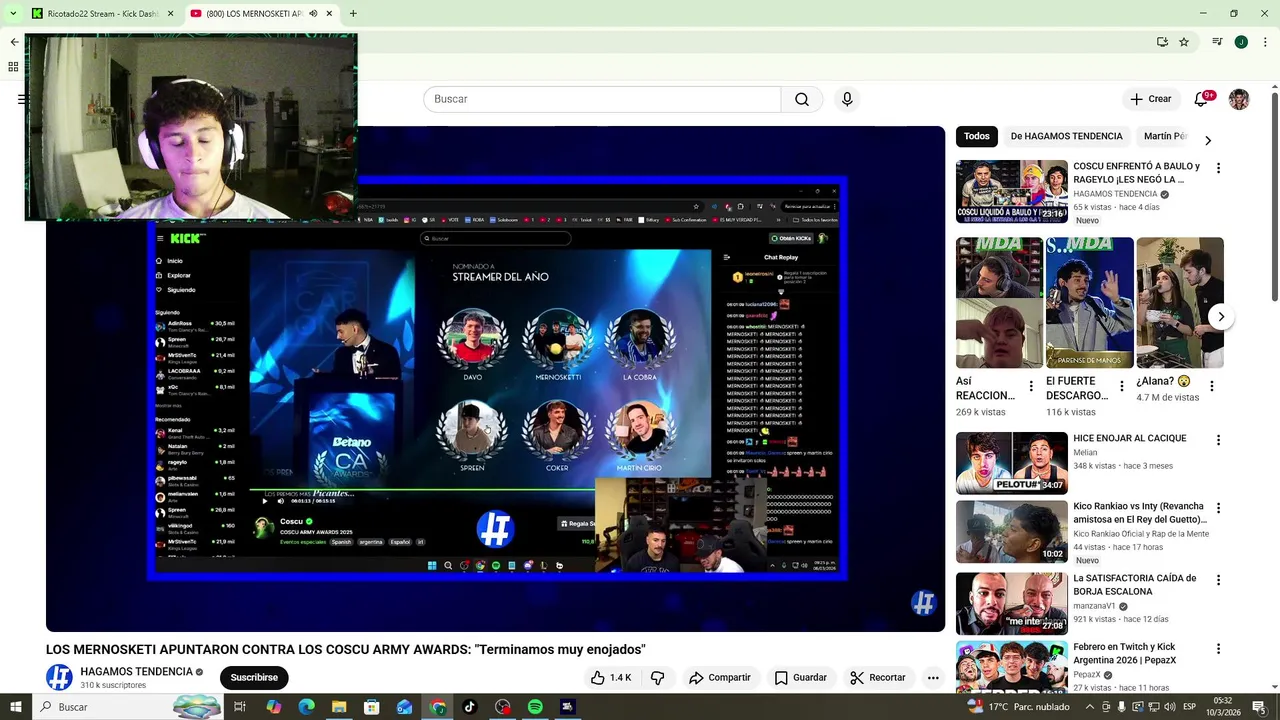This screenshot has width=1280, height=720.
Task: Open the Chrome profile J avatar
Action: (x=1241, y=42)
